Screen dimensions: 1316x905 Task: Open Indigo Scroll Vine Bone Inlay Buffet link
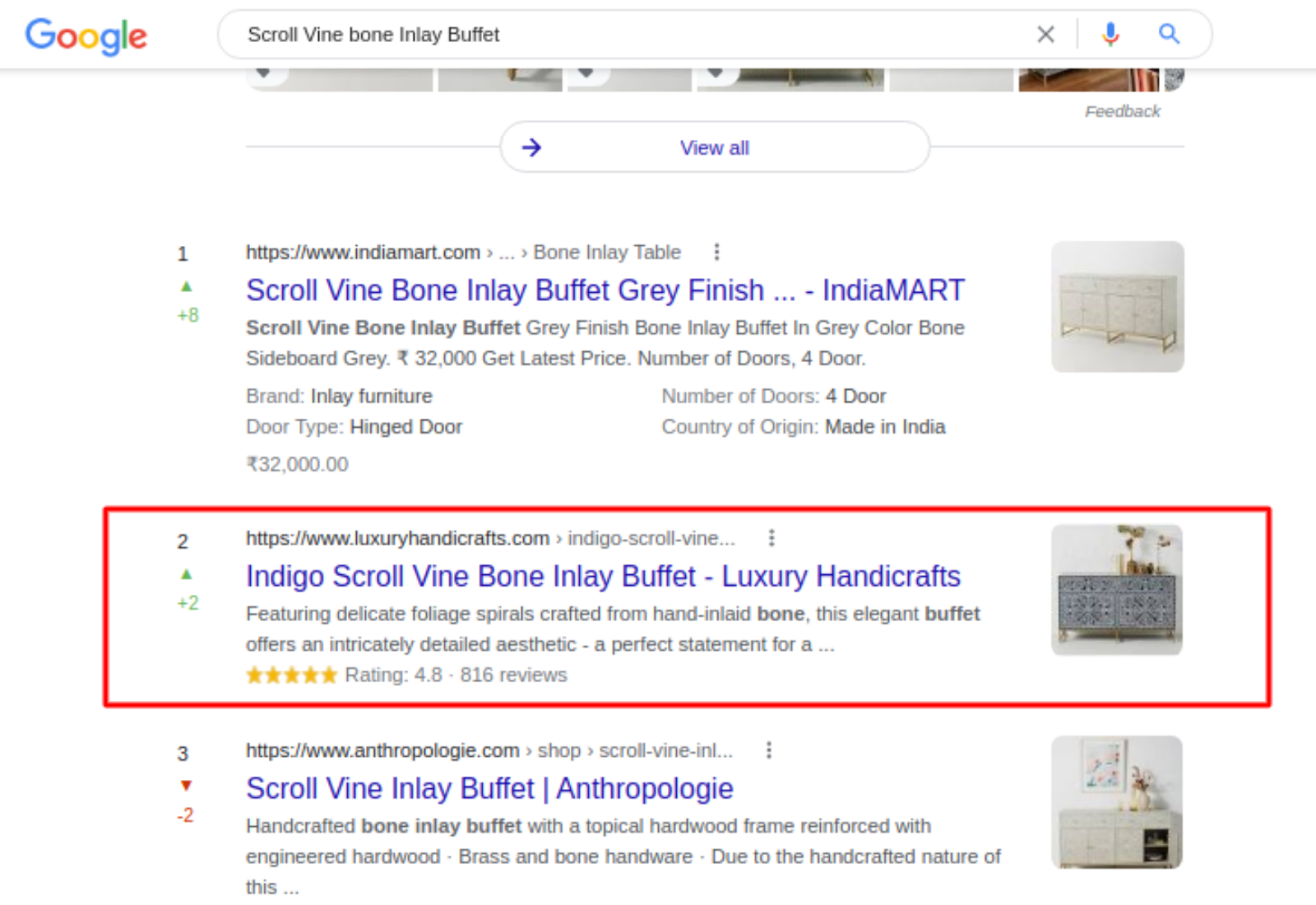click(x=603, y=577)
